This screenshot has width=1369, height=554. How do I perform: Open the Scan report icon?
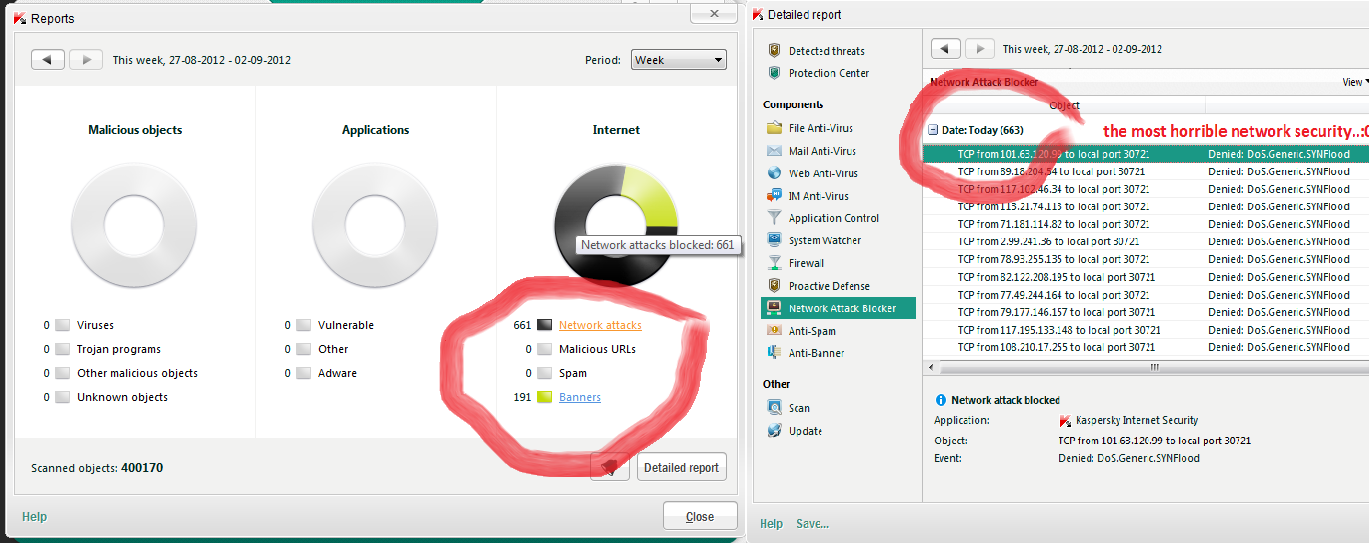774,408
